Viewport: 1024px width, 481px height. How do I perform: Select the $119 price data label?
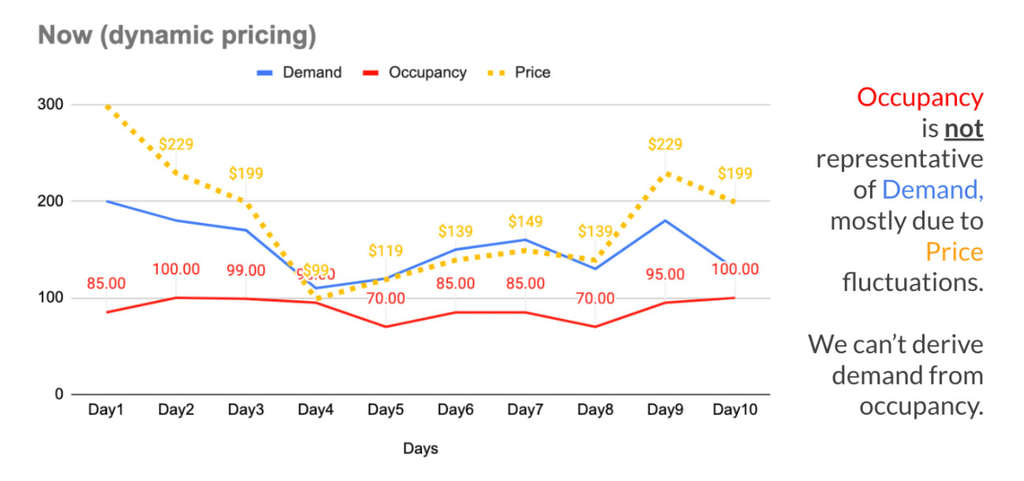pos(385,251)
